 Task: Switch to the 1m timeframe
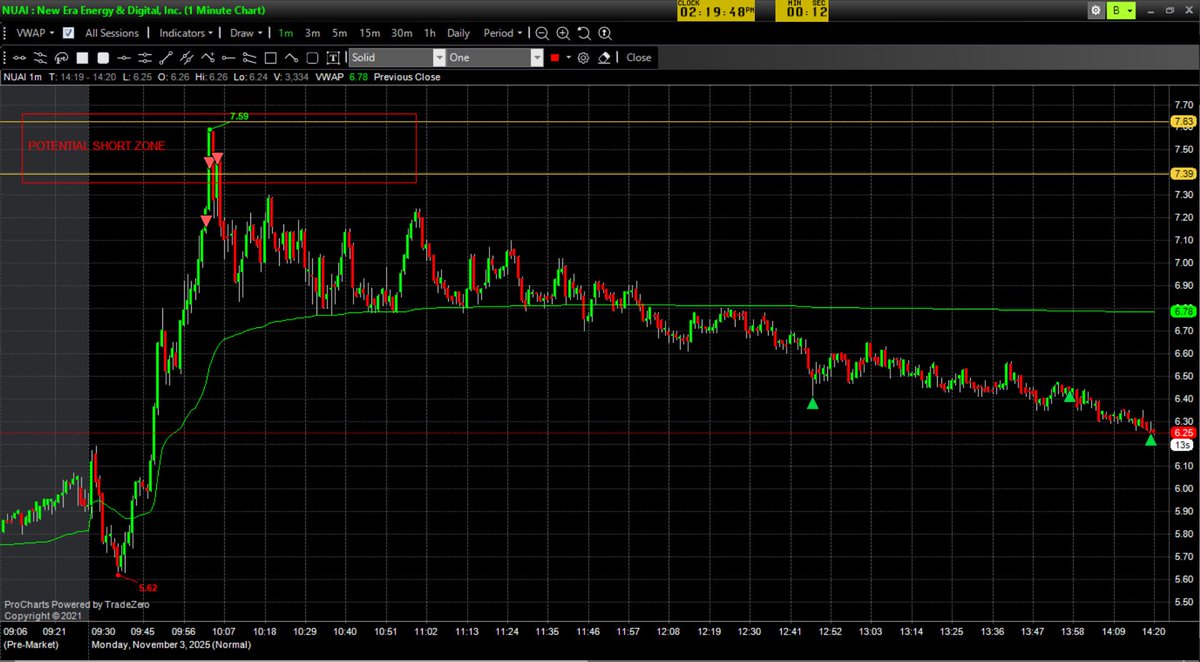click(x=286, y=32)
